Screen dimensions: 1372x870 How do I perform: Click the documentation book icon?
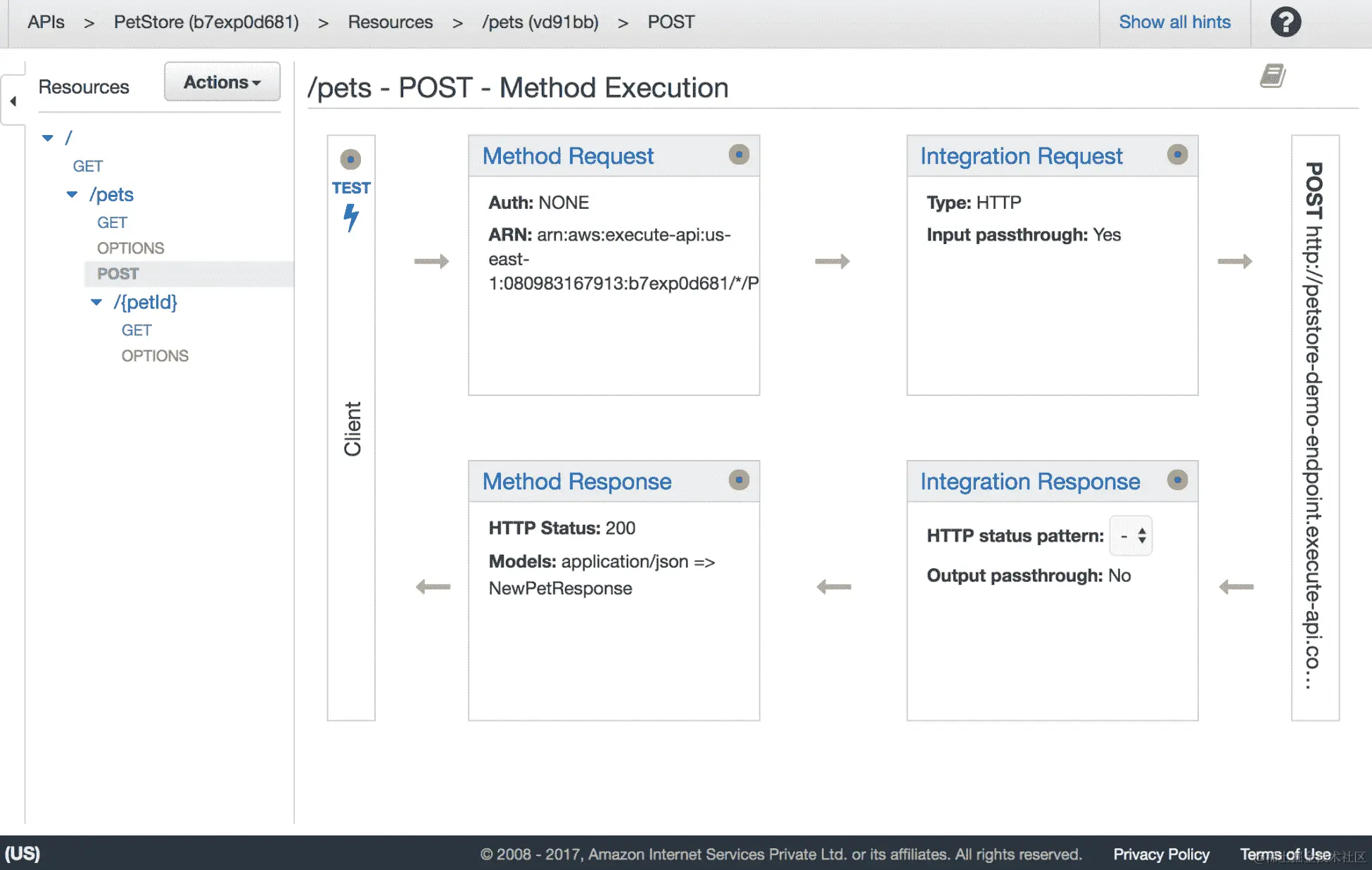1272,75
